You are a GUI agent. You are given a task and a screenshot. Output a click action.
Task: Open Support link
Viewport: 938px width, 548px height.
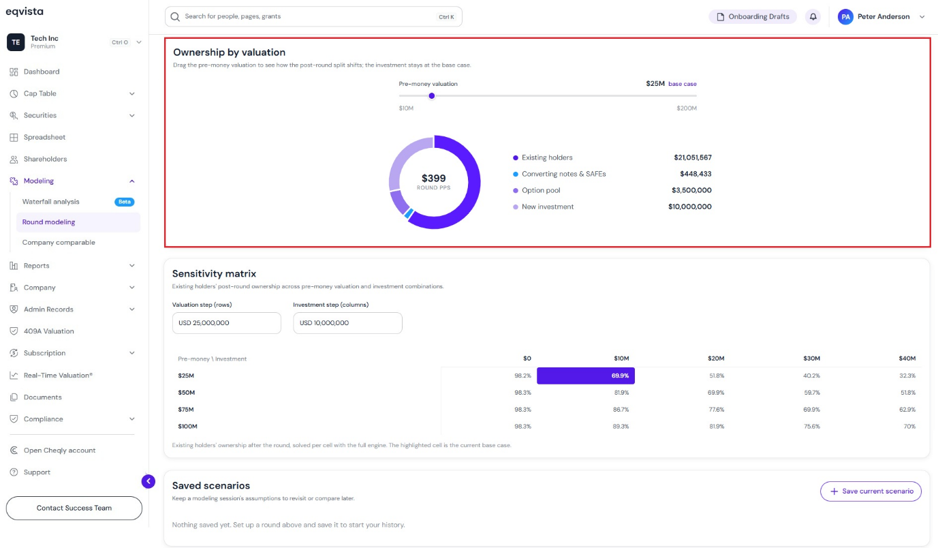point(36,472)
